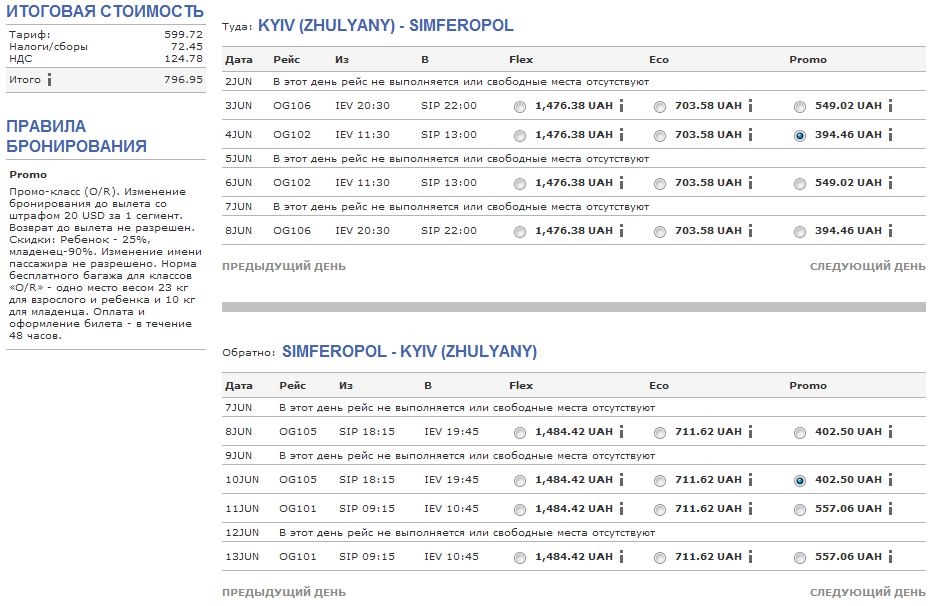Click arrival time IEV 10:45 on 11JUN
The width and height of the screenshot is (935, 606).
[451, 509]
